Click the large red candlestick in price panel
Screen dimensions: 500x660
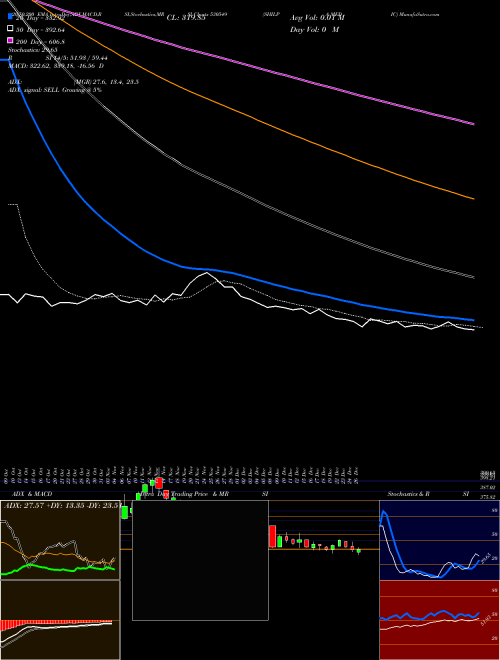point(272,536)
